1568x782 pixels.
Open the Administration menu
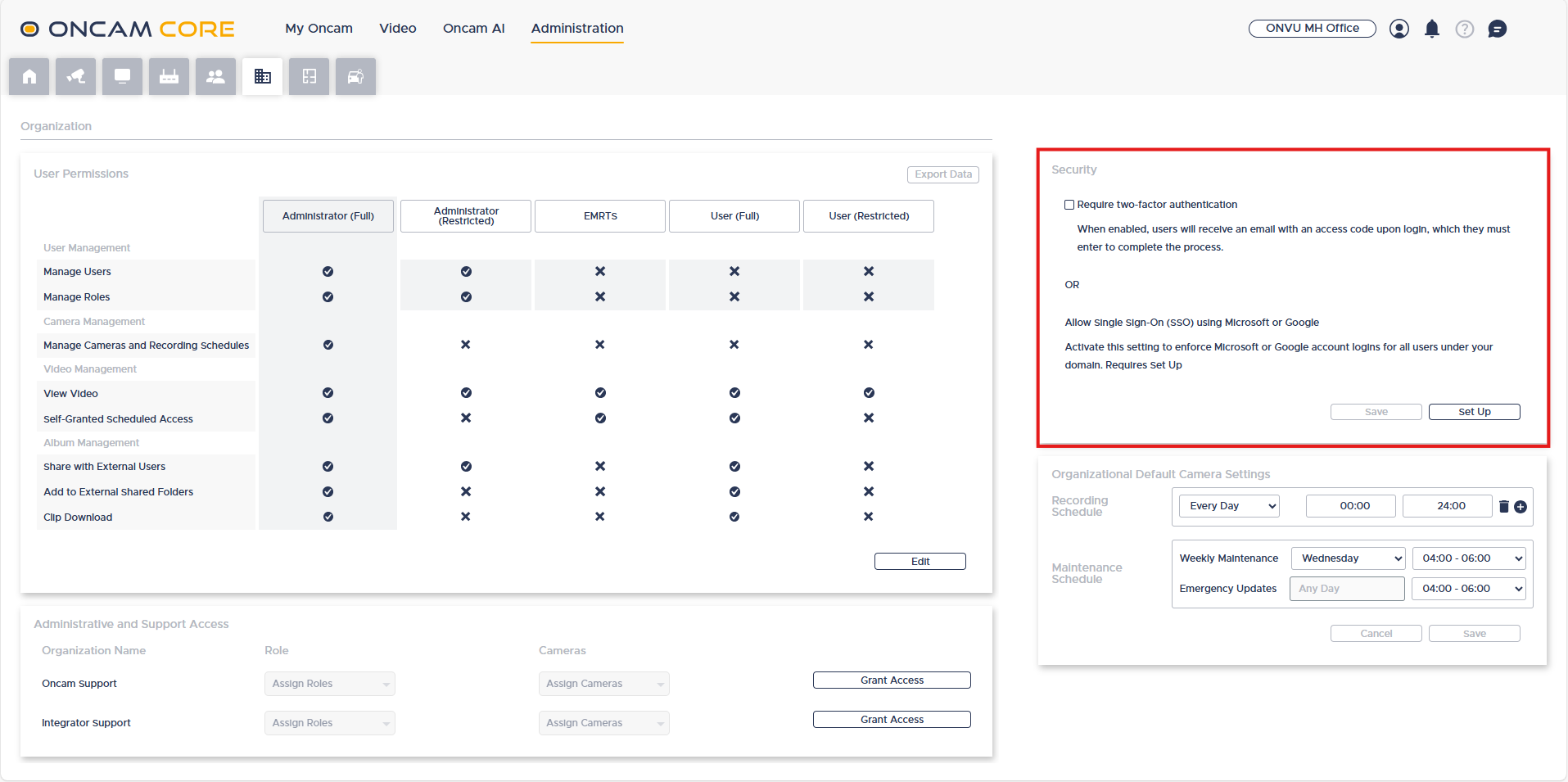[x=577, y=29]
